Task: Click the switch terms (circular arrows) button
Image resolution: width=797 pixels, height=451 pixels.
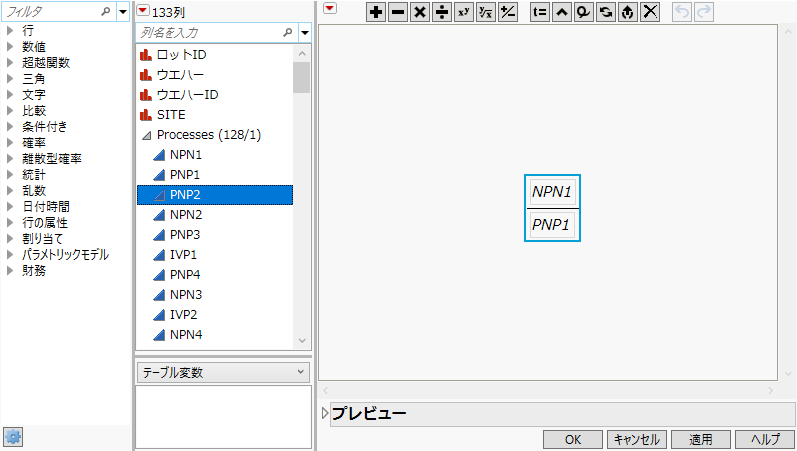Action: (x=606, y=12)
